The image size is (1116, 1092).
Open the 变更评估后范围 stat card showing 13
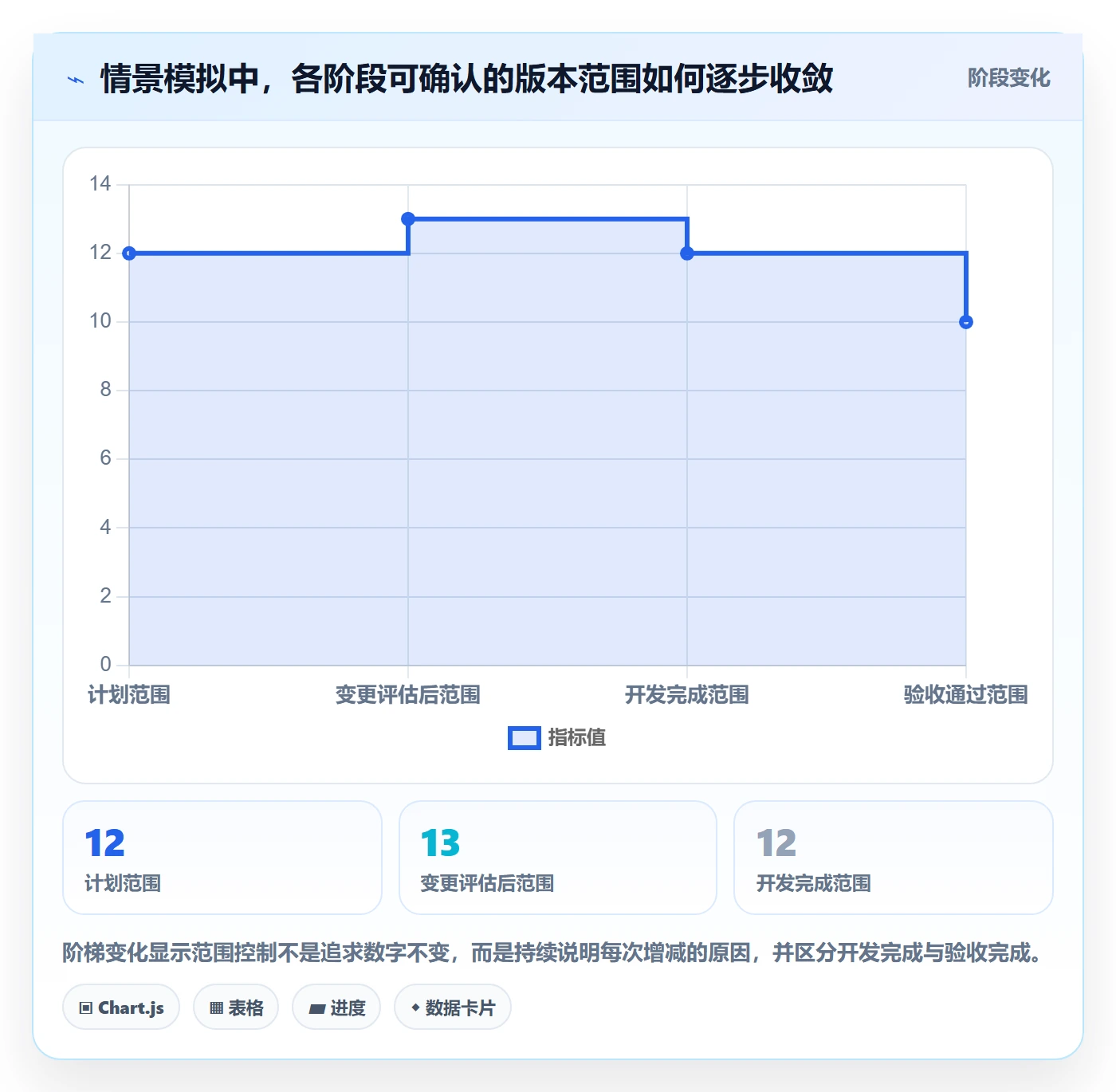(558, 858)
